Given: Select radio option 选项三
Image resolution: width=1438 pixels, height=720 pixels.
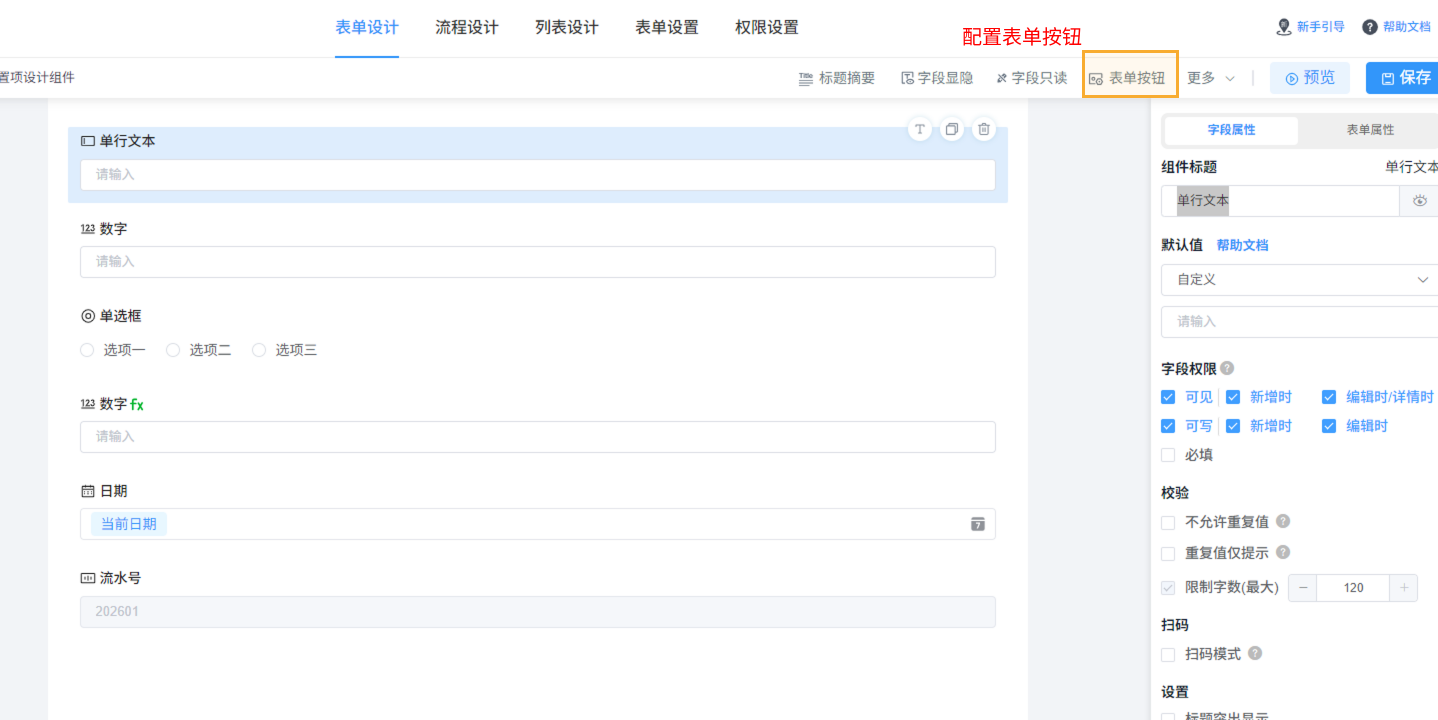Looking at the screenshot, I should (259, 350).
